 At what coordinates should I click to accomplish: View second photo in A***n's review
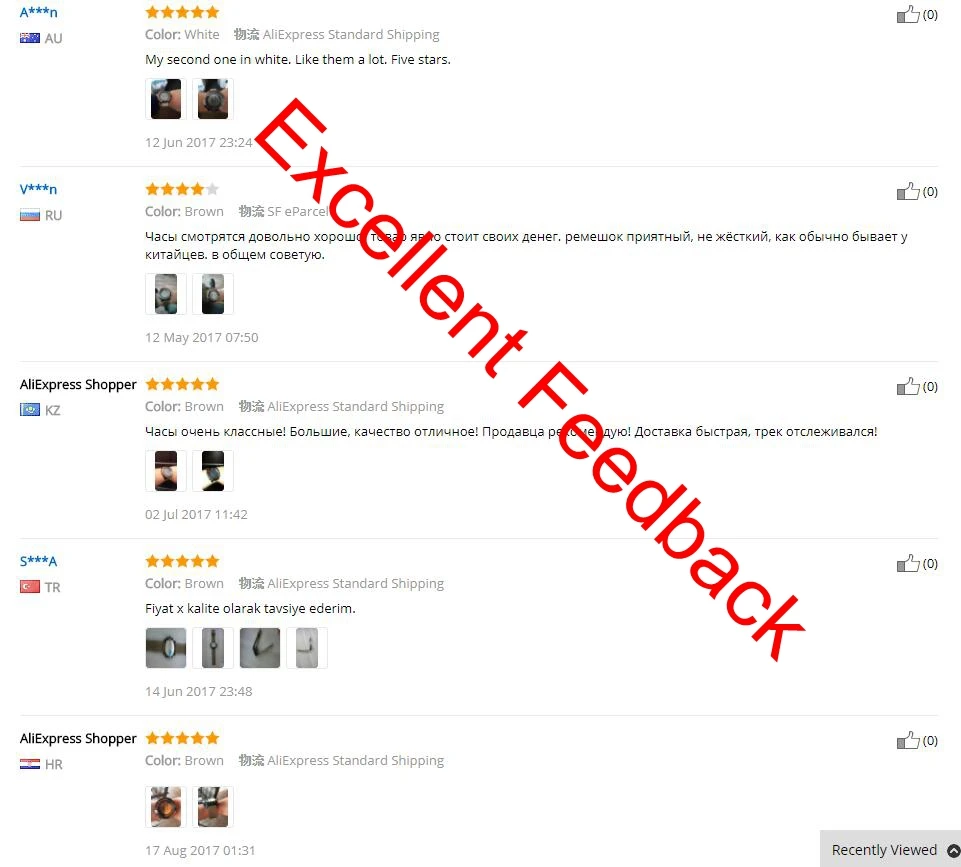coord(213,99)
